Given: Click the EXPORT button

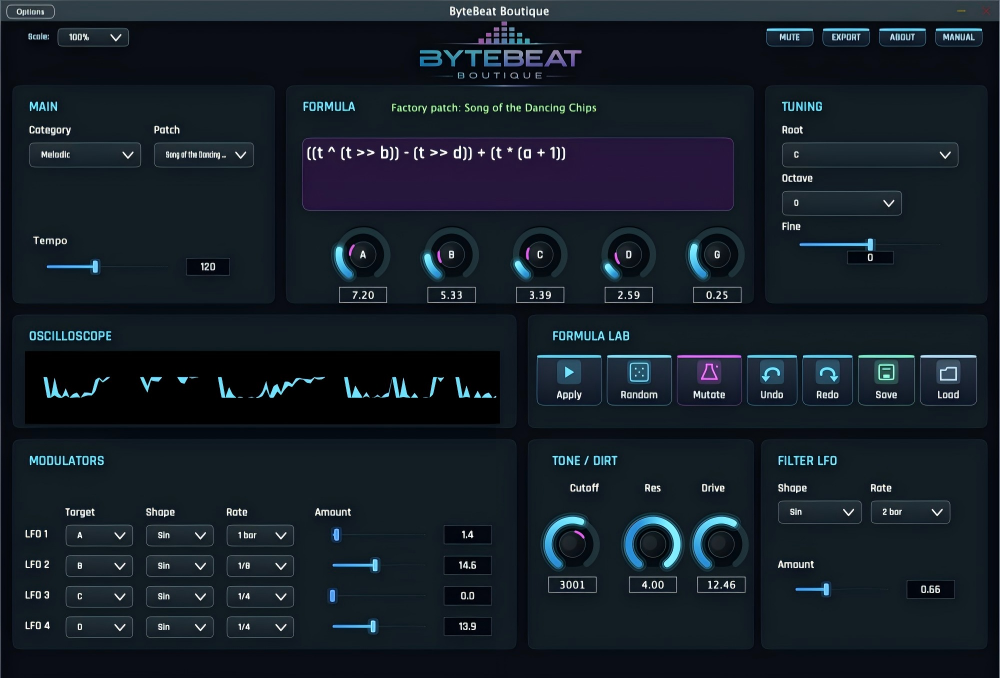Looking at the screenshot, I should coord(846,37).
